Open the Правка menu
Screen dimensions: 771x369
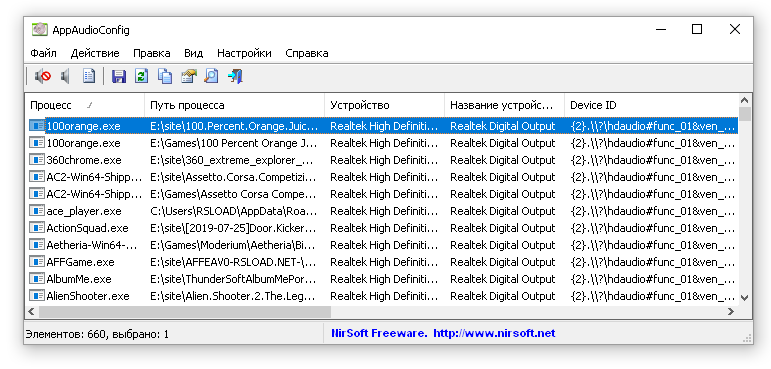151,53
